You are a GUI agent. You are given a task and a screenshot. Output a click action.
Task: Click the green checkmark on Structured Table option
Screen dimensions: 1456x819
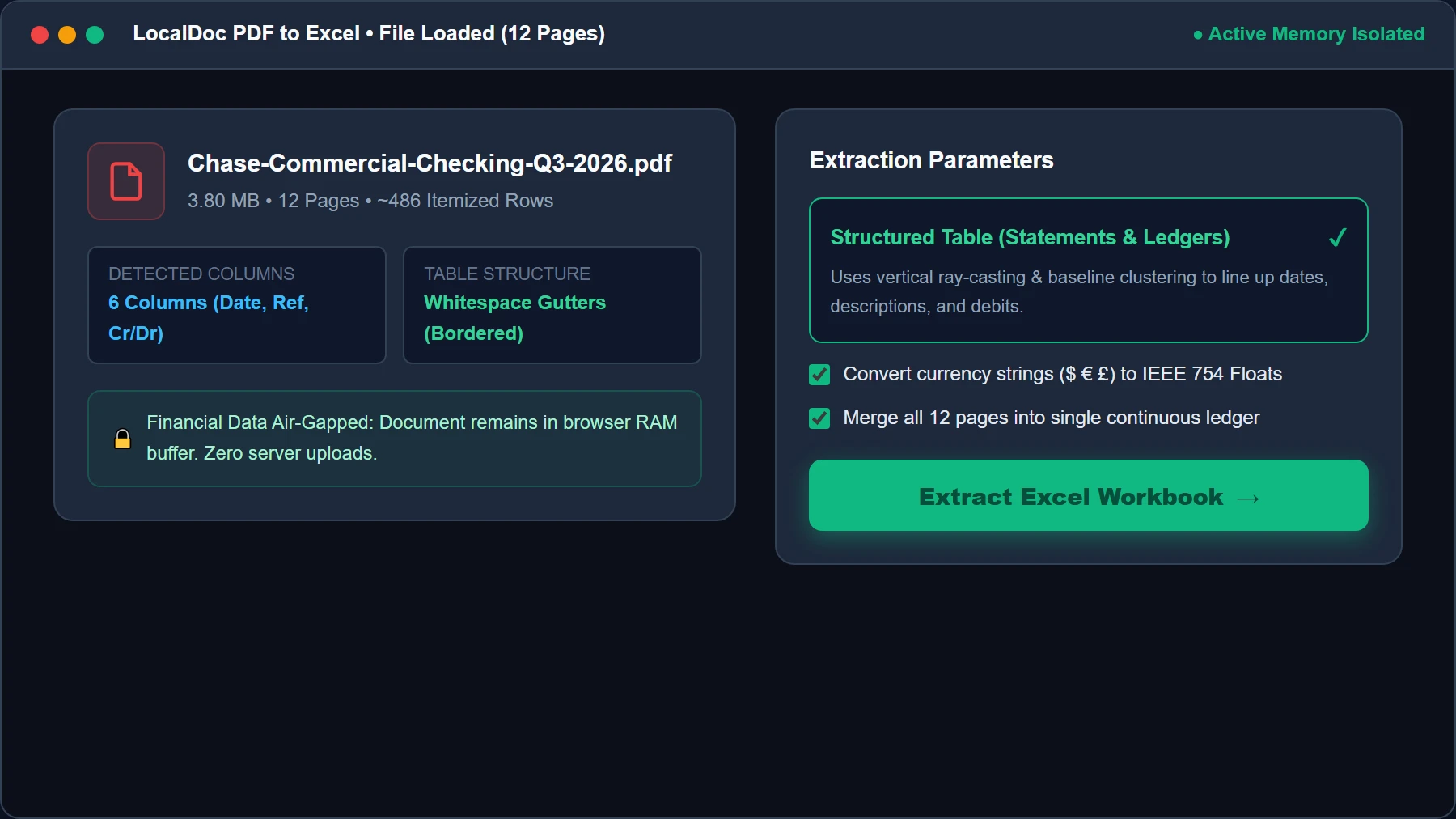click(x=1337, y=237)
